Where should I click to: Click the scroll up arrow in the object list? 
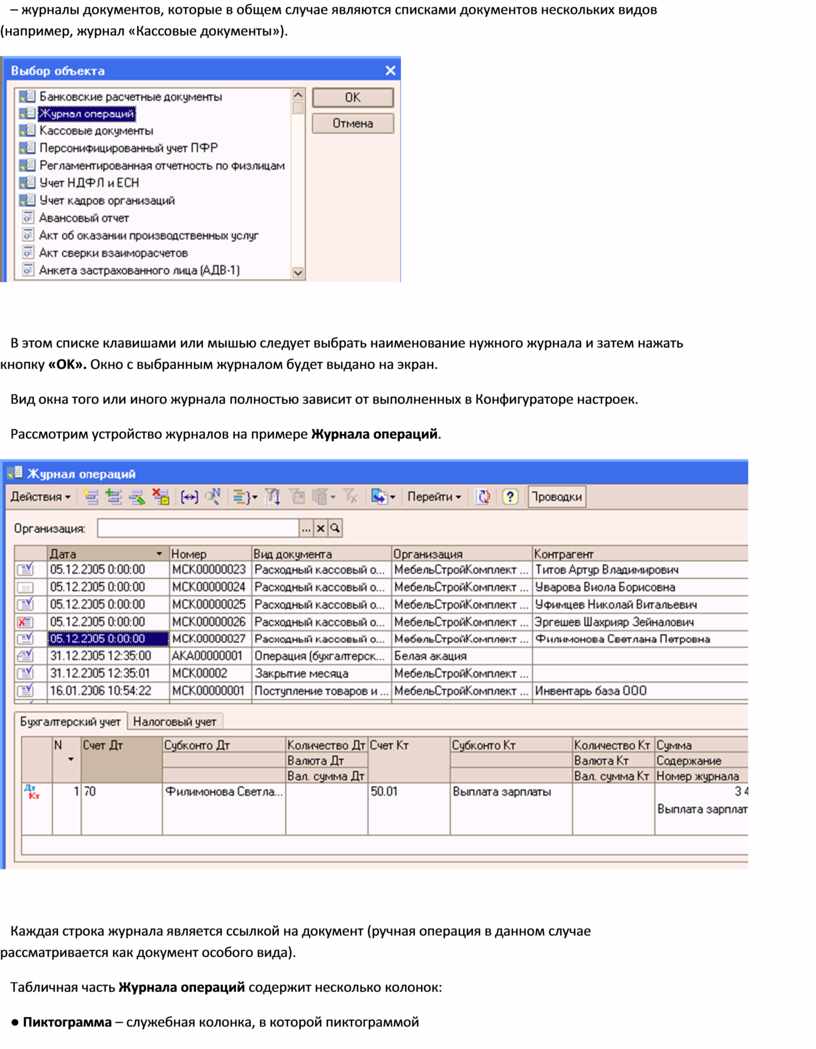click(x=298, y=95)
